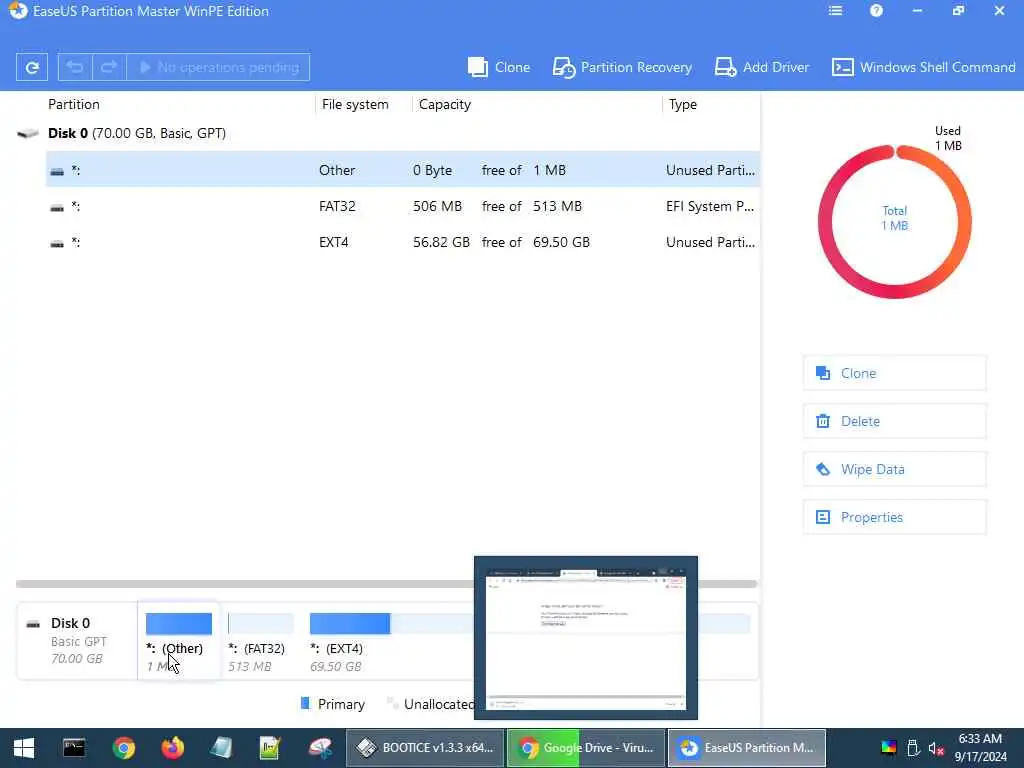Click the refresh disk icon
1024x768 pixels.
coord(31,67)
